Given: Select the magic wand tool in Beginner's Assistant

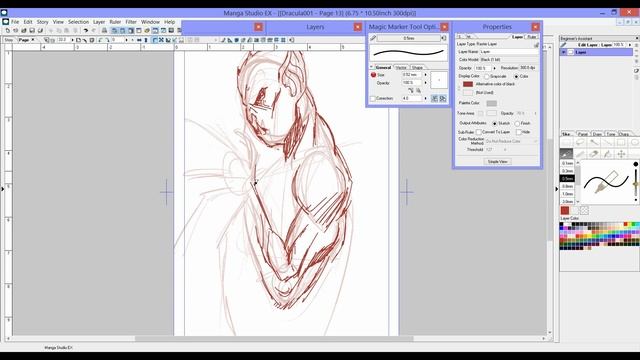Looking at the screenshot, I should point(594,142).
